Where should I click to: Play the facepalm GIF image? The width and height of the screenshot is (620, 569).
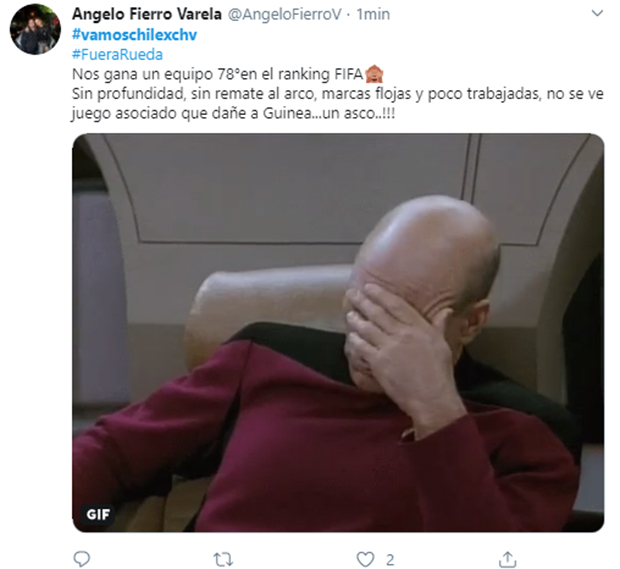click(x=338, y=333)
